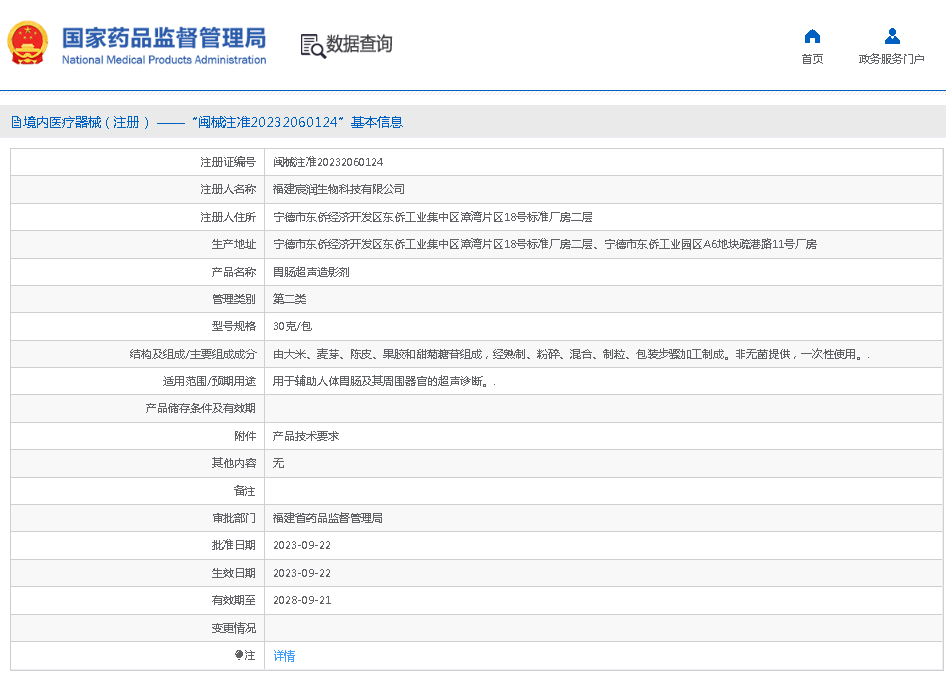The width and height of the screenshot is (946, 677).
Task: Click the 数据查询 heading text
Action: tap(359, 44)
